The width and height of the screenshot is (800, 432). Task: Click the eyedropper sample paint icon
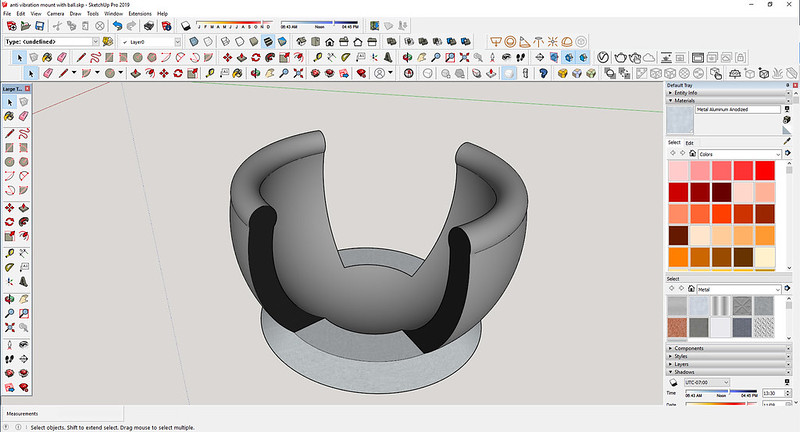pyautogui.click(x=787, y=142)
